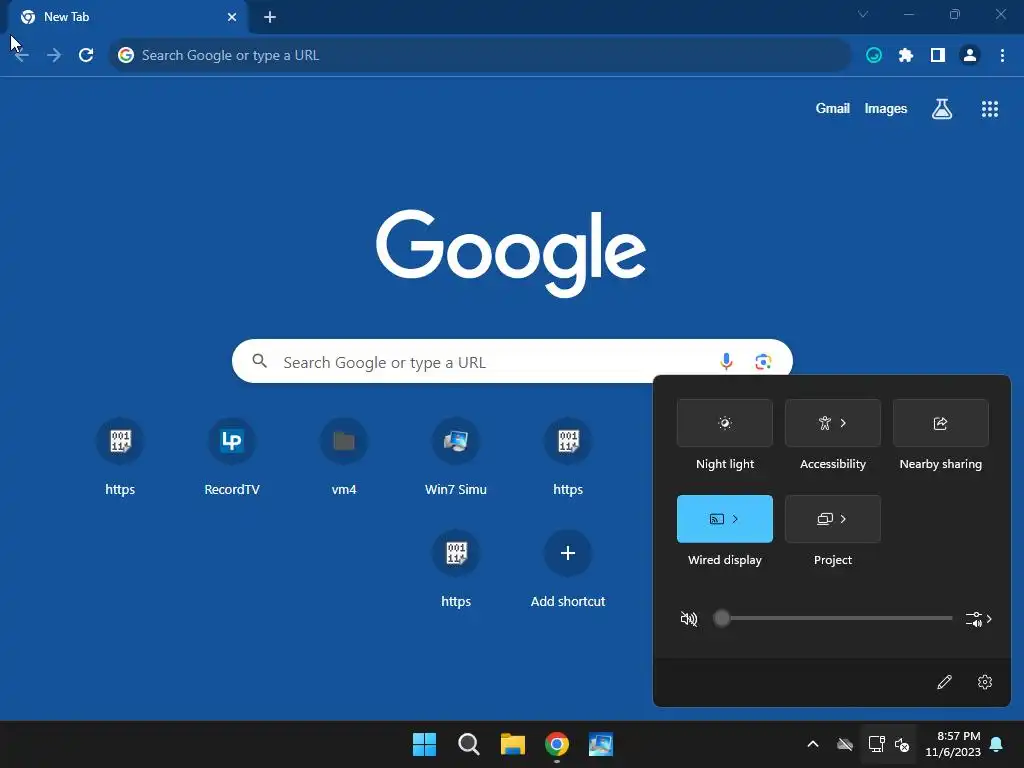Mute or unmute the volume speaker icon
This screenshot has width=1024, height=768.
click(689, 618)
